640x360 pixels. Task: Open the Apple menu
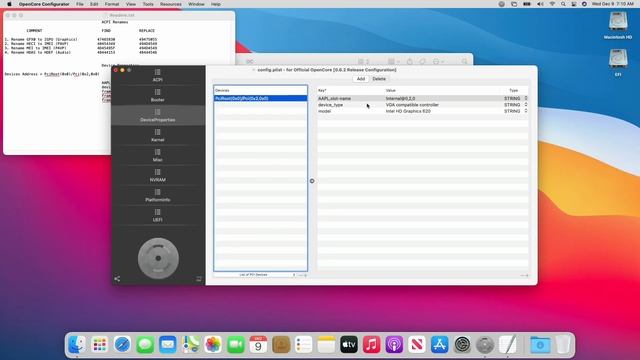(9, 4)
